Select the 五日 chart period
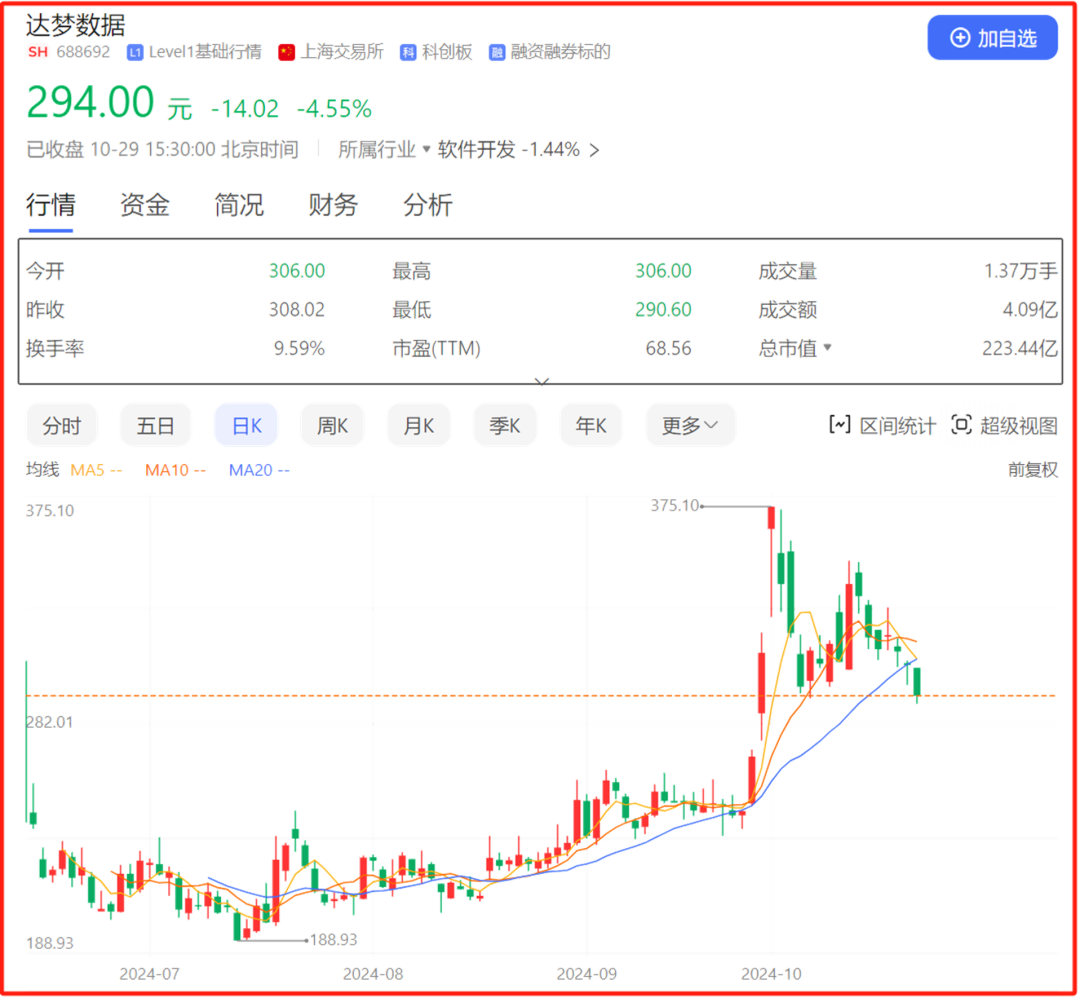The width and height of the screenshot is (1080, 998). pos(155,426)
